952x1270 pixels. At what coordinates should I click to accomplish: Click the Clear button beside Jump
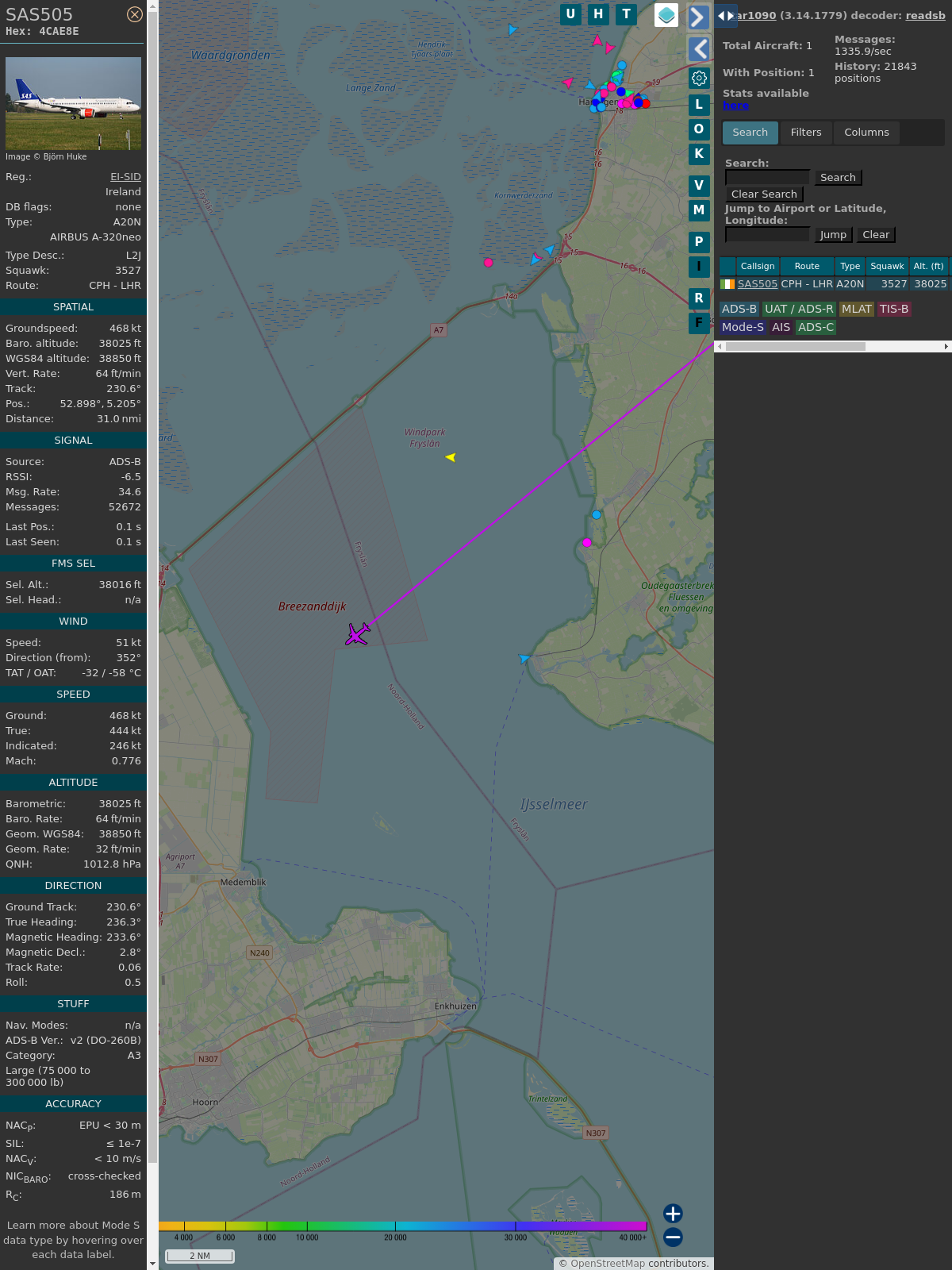pos(876,235)
